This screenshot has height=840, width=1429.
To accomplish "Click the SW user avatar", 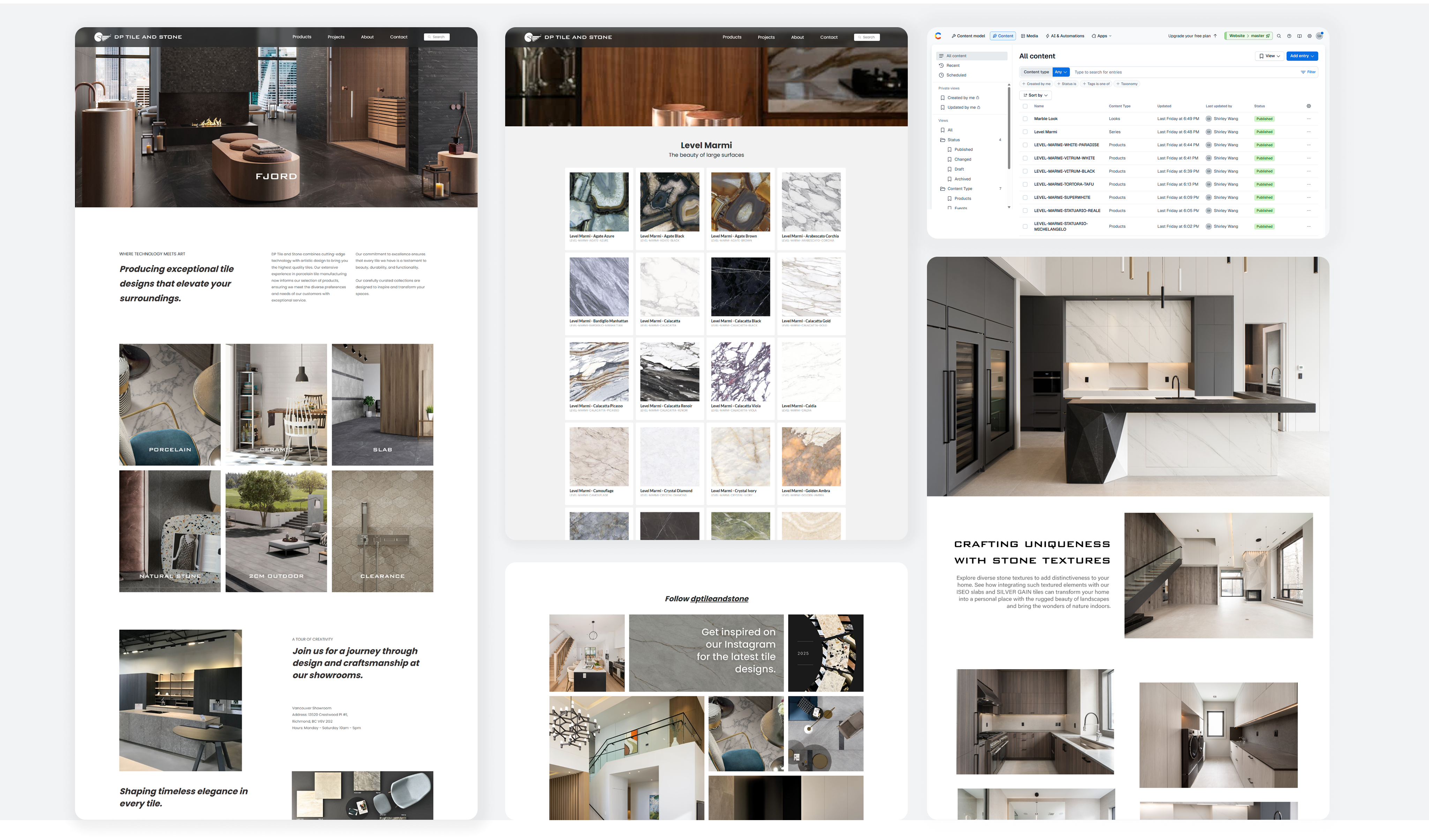I will tap(1319, 36).
